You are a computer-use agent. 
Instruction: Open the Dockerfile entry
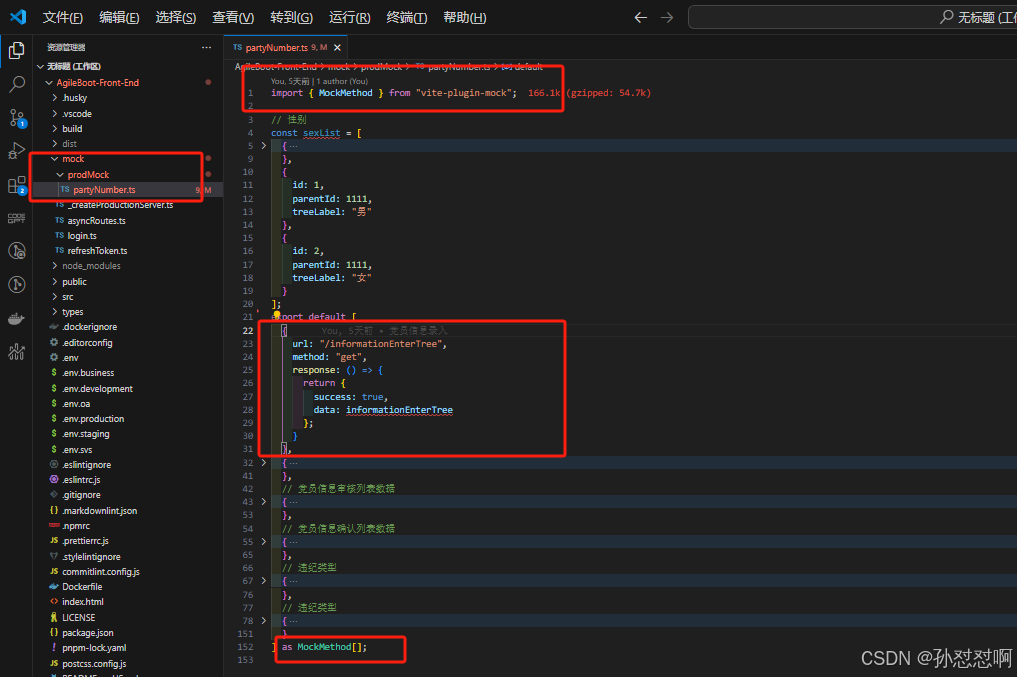point(82,587)
